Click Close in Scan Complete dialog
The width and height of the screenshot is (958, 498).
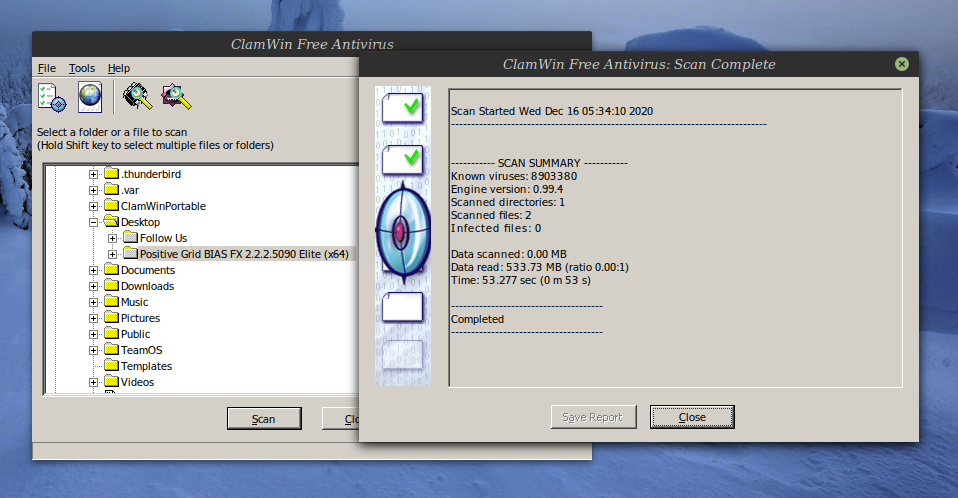pyautogui.click(x=692, y=417)
